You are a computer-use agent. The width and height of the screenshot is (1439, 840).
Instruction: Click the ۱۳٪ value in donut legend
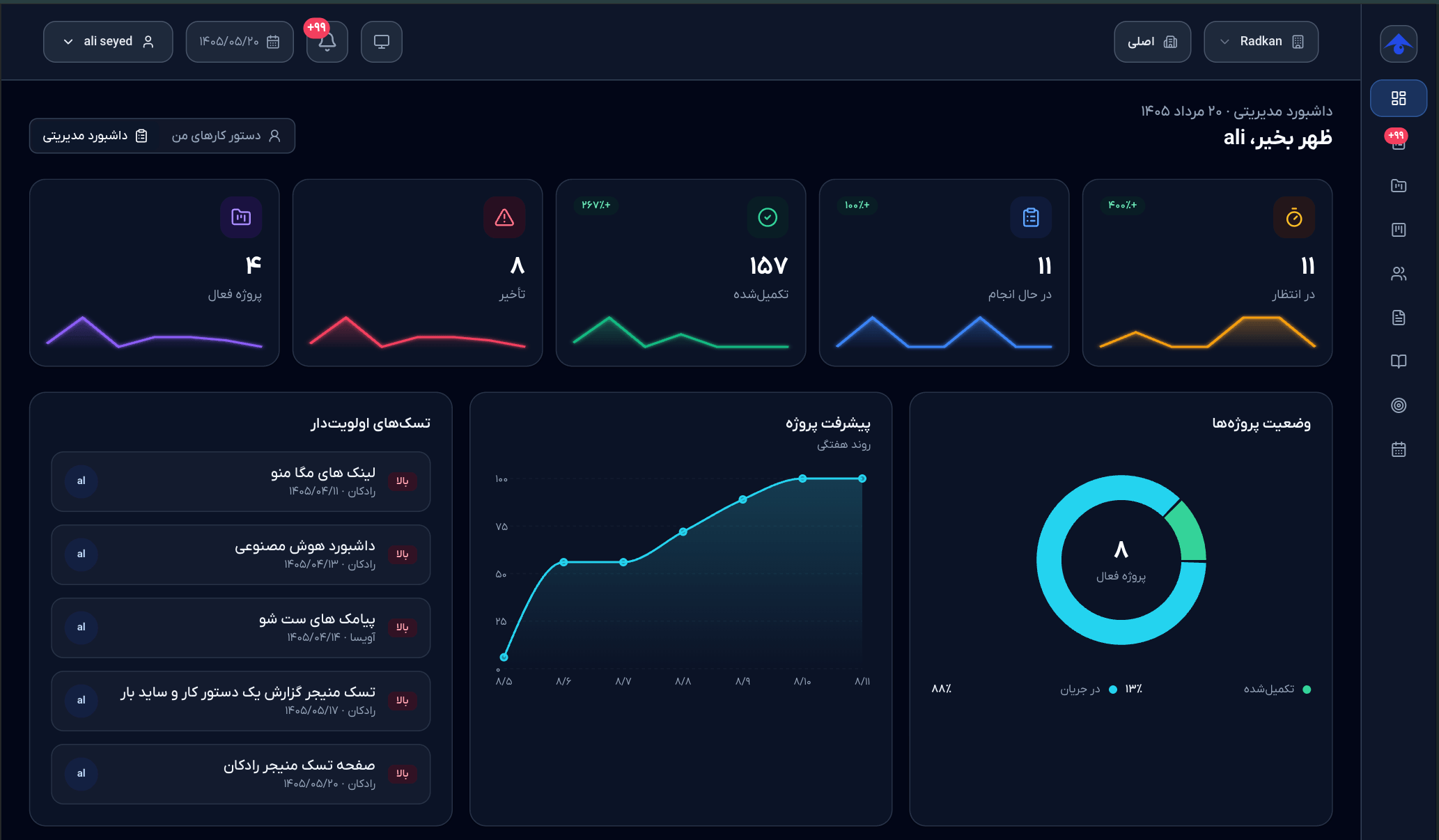coord(1134,689)
